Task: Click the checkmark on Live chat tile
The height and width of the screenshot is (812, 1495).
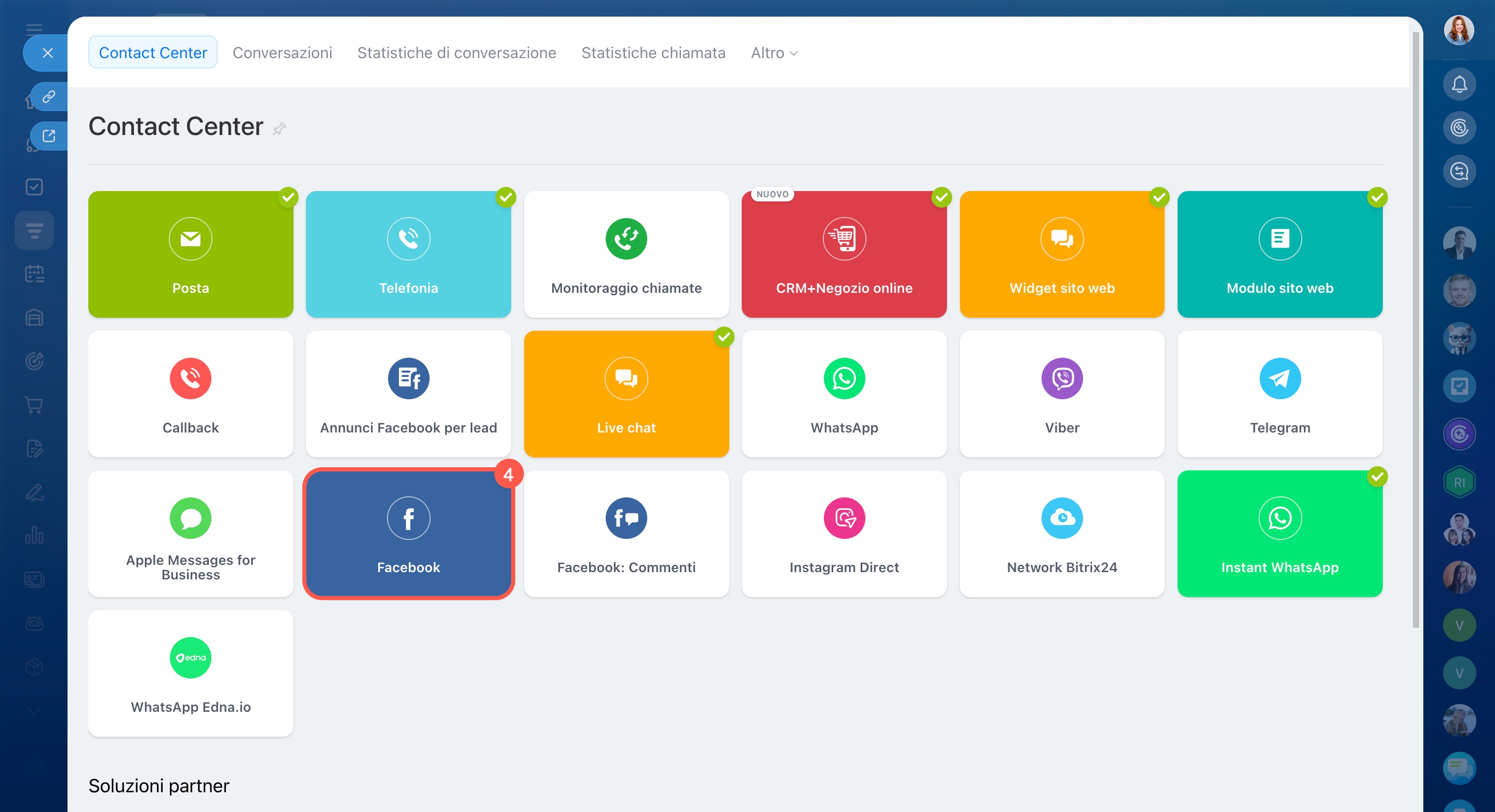Action: [x=724, y=336]
